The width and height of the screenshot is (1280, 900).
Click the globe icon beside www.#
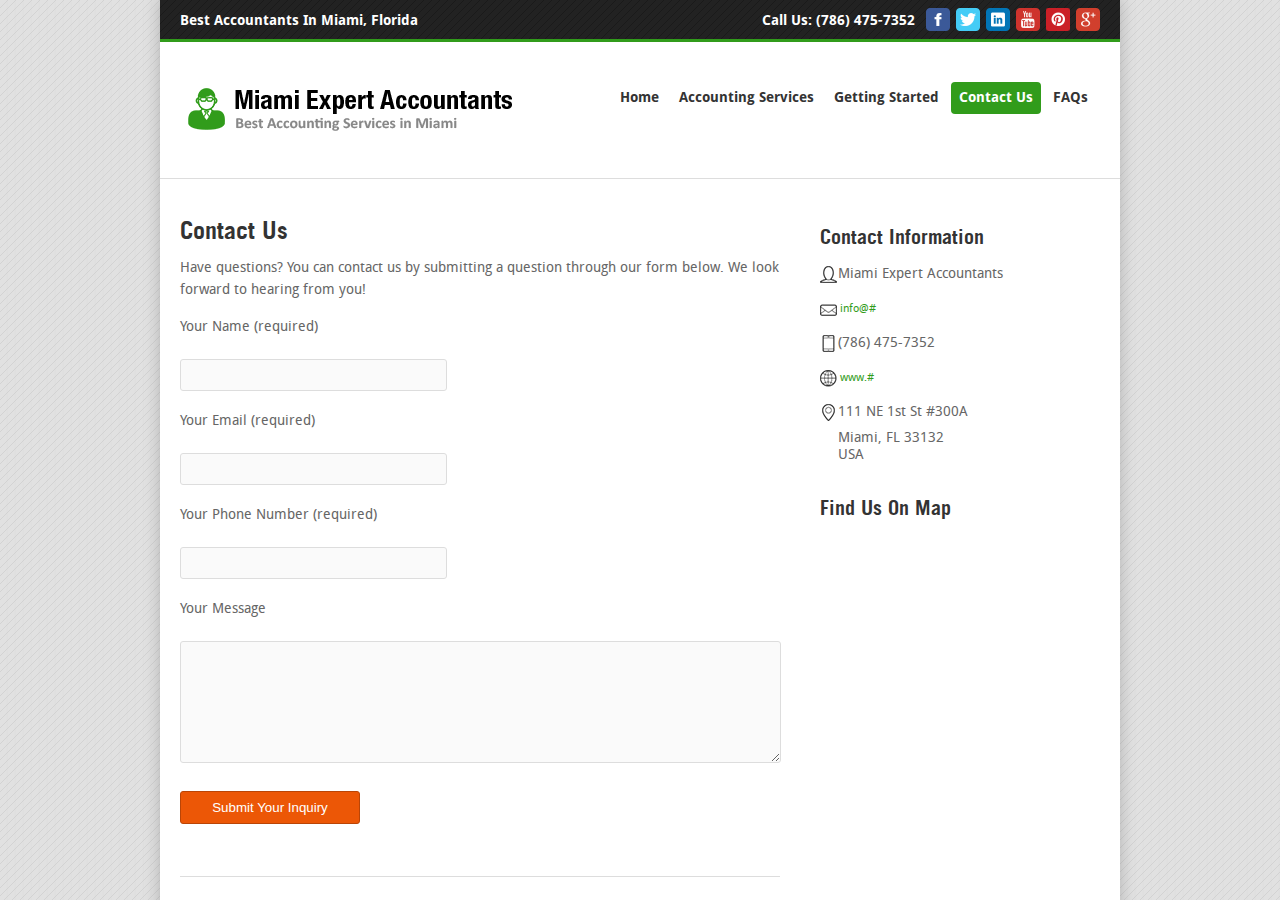[x=828, y=378]
